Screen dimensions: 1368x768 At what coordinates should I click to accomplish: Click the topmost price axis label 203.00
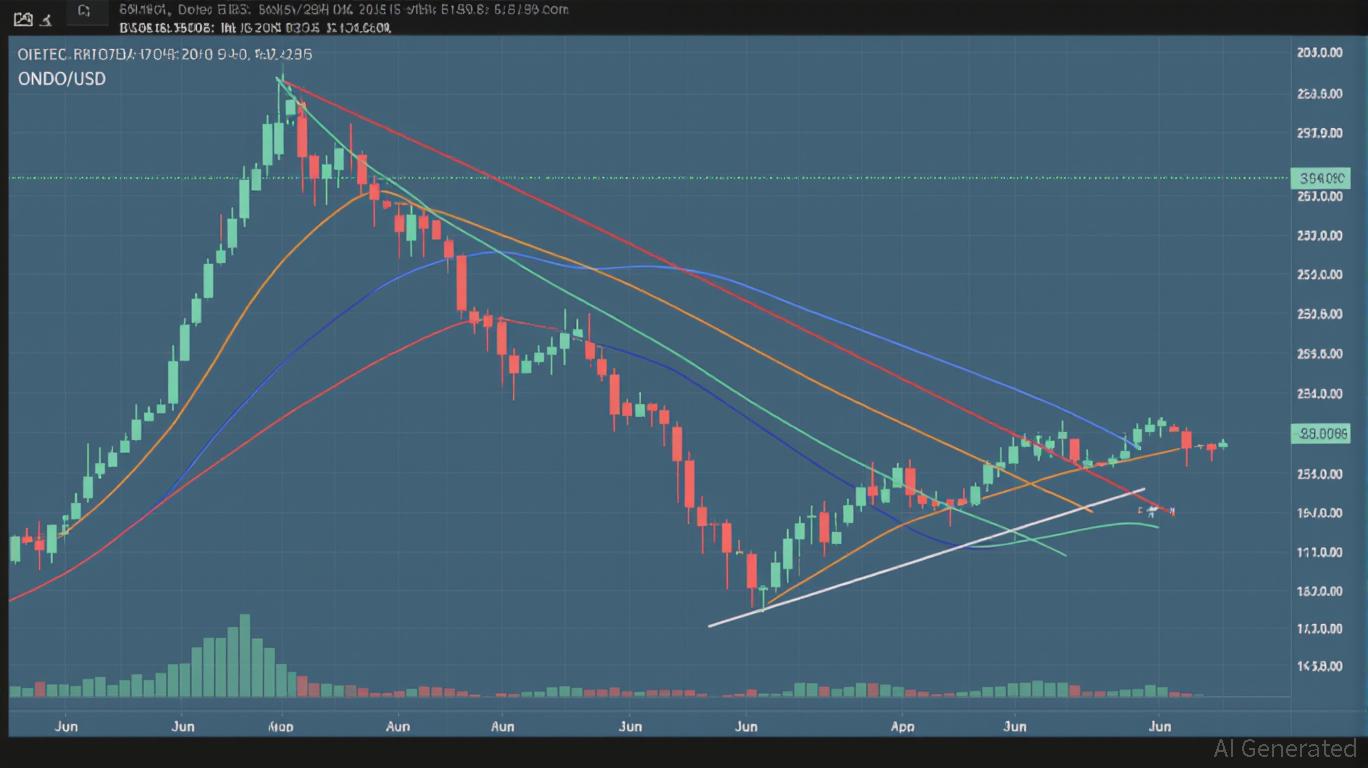pyautogui.click(x=1318, y=54)
